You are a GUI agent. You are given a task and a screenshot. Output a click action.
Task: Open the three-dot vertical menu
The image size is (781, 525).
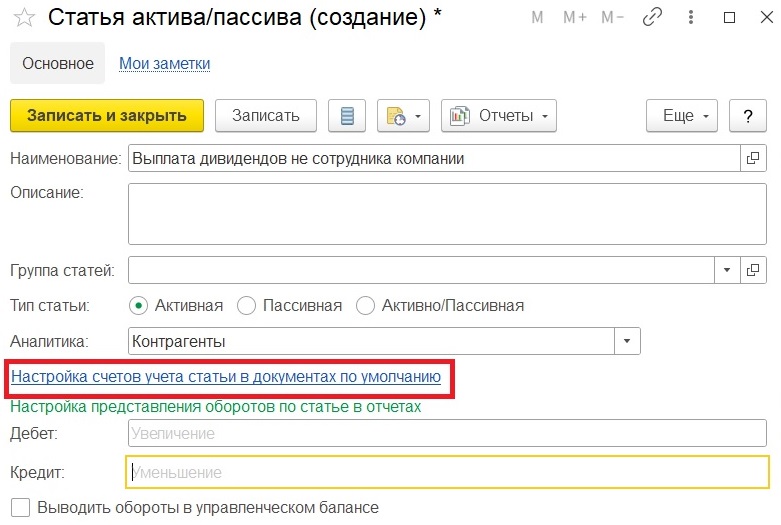pos(690,17)
